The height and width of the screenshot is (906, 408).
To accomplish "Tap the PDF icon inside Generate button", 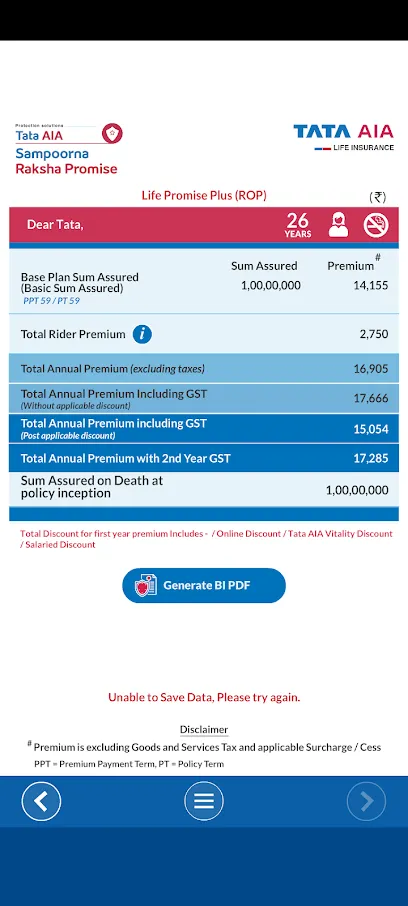I will coord(146,585).
